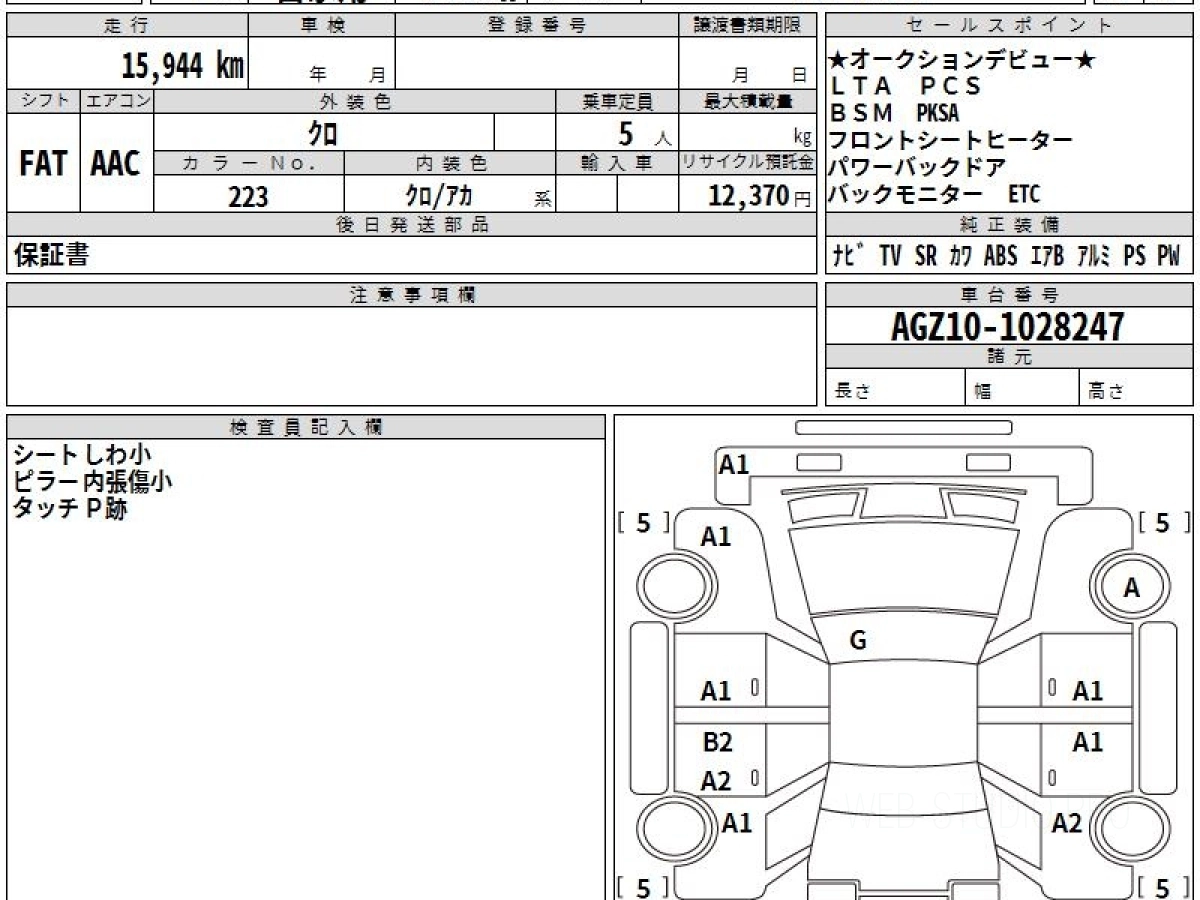Select the クロ/アカ interior colour value

click(438, 196)
